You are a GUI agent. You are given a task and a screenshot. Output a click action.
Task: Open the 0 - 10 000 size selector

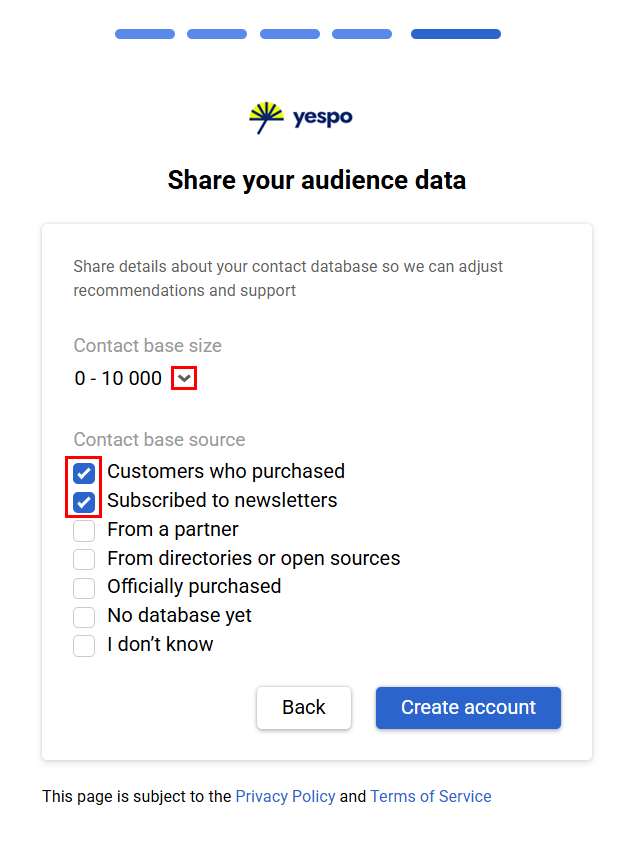point(118,378)
